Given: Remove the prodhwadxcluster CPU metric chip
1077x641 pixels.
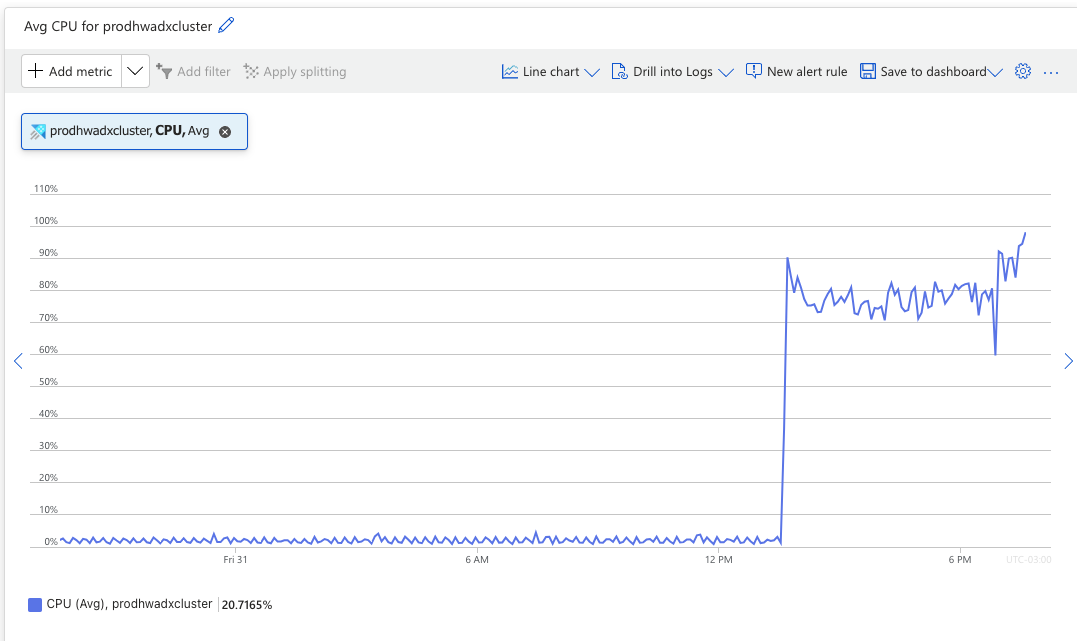Looking at the screenshot, I should coord(225,132).
